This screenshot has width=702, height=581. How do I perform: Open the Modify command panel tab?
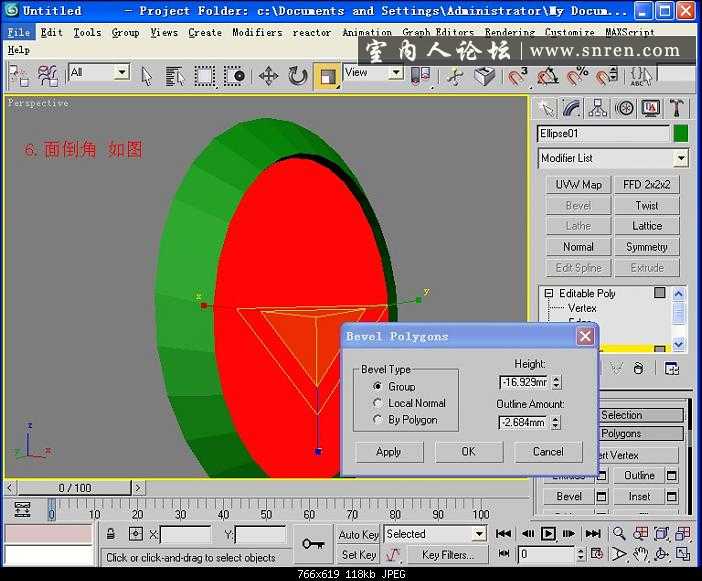click(572, 108)
